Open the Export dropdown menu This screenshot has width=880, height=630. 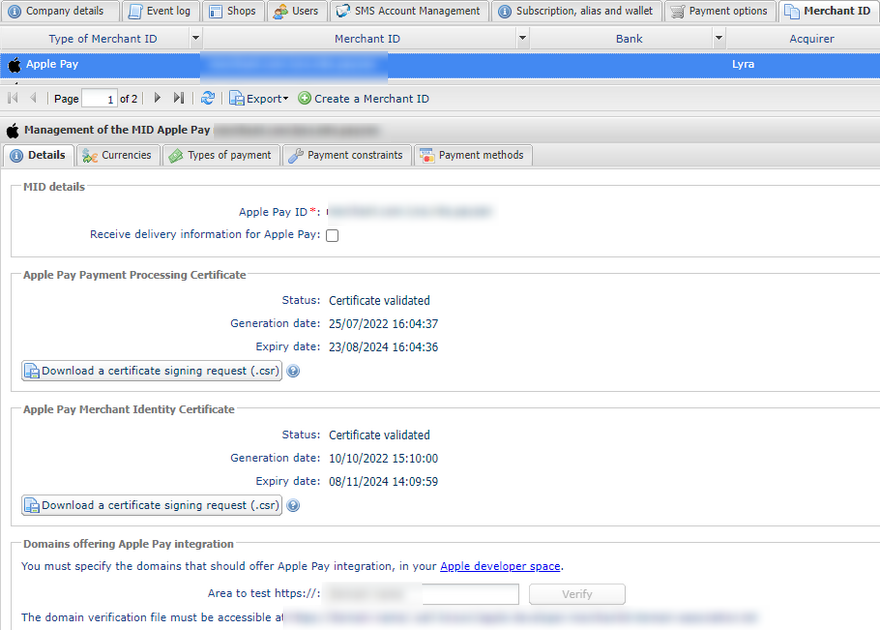259,99
